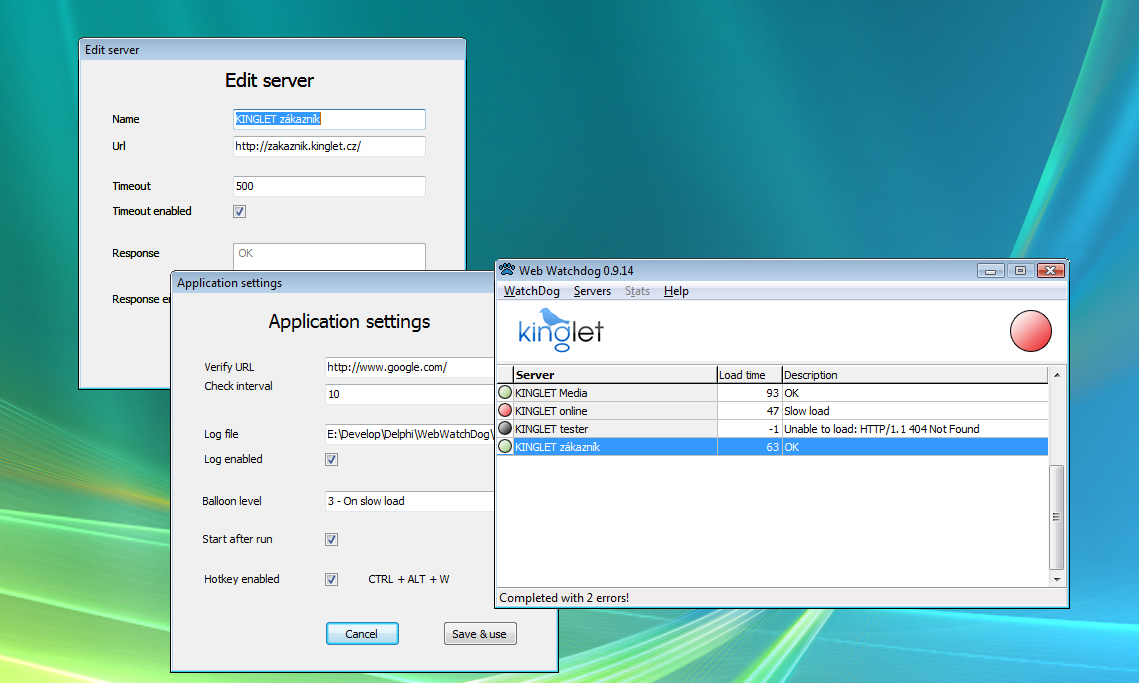Image resolution: width=1139 pixels, height=683 pixels.
Task: Click the Response field showing OK
Action: click(329, 256)
